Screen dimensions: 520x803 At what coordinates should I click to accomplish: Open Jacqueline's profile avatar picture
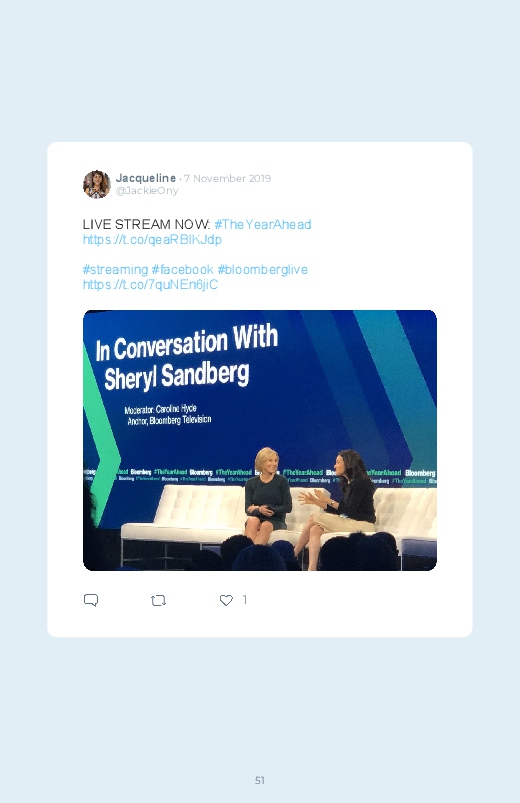[x=97, y=184]
